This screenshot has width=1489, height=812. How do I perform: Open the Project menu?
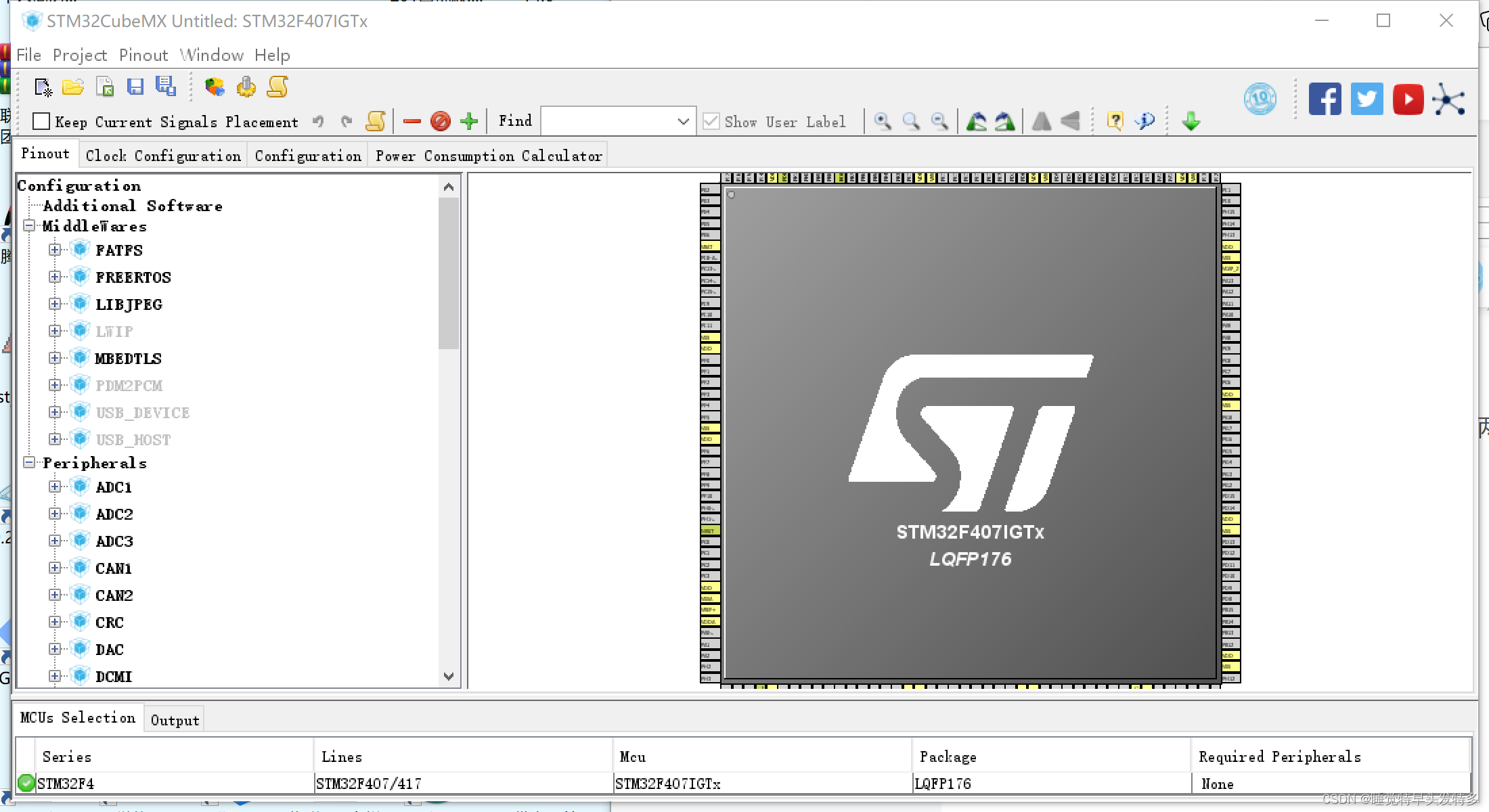[80, 55]
